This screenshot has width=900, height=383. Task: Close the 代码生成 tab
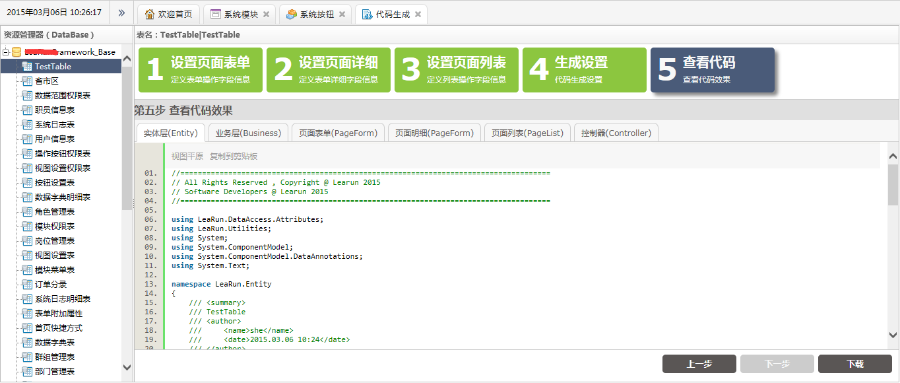coord(418,14)
